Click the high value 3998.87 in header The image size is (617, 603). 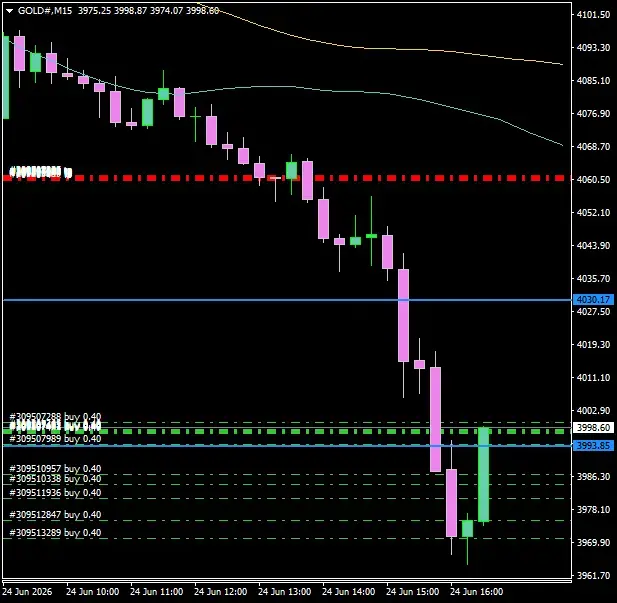[130, 11]
